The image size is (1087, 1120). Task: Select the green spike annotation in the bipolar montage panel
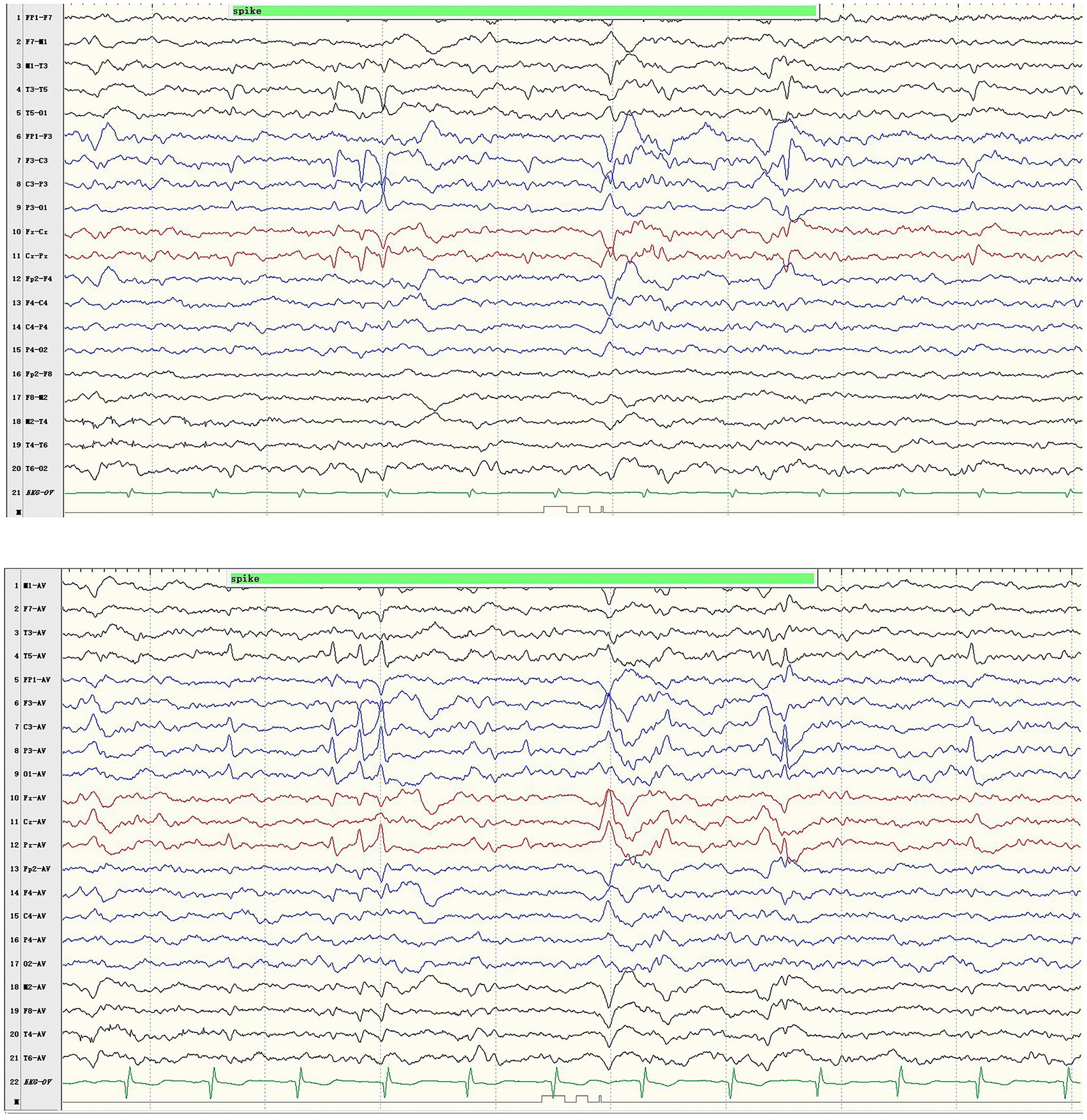coord(523,10)
